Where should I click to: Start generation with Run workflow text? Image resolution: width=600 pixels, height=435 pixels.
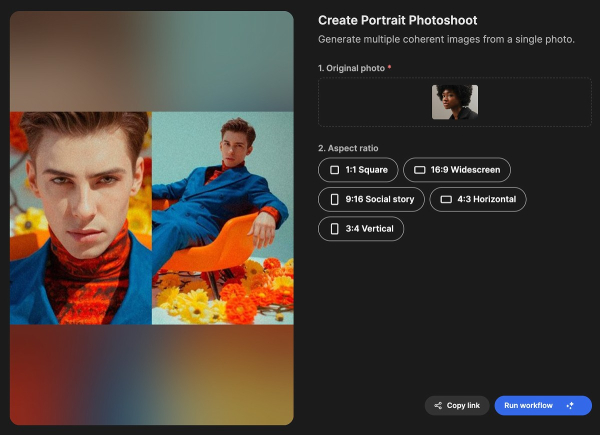(x=528, y=406)
